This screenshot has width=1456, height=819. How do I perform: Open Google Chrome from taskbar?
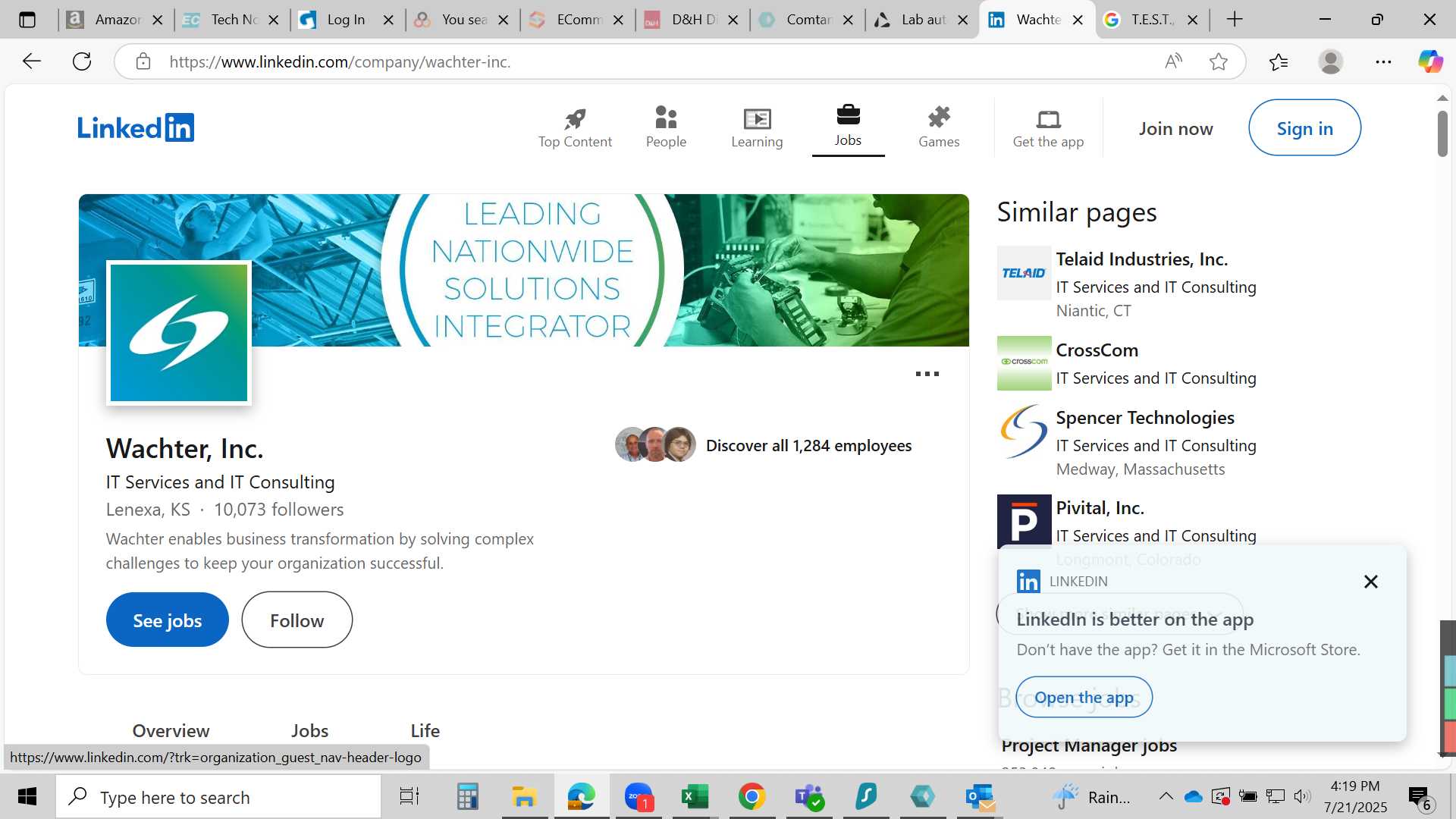click(752, 797)
